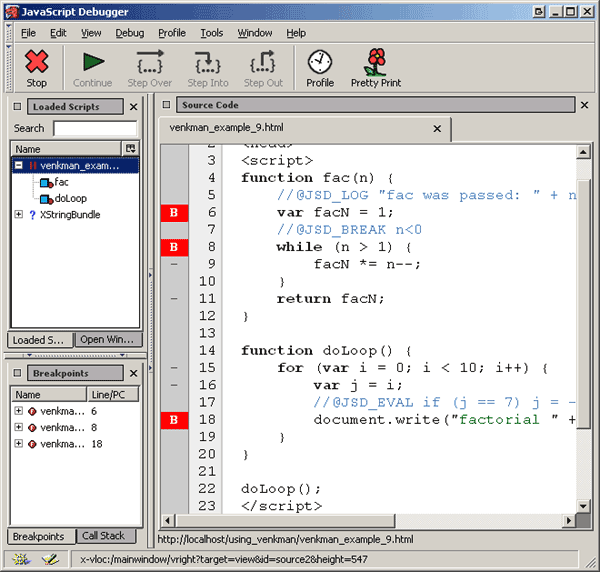Image resolution: width=600 pixels, height=572 pixels.
Task: Click the column picker icon in Loaded Scripts
Action: tap(130, 148)
